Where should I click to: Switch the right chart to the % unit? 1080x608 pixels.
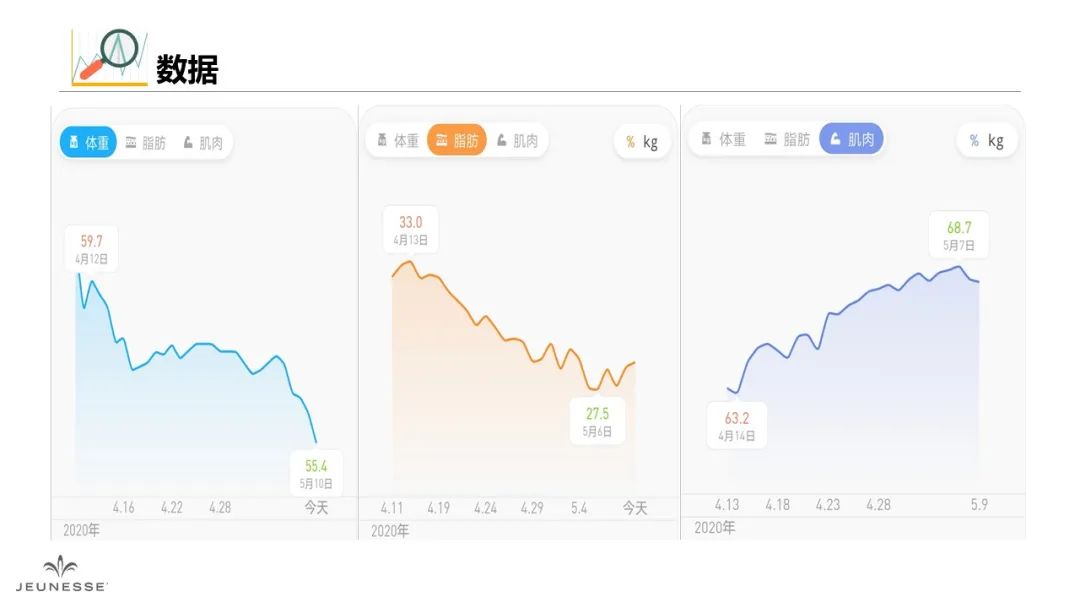click(x=974, y=140)
